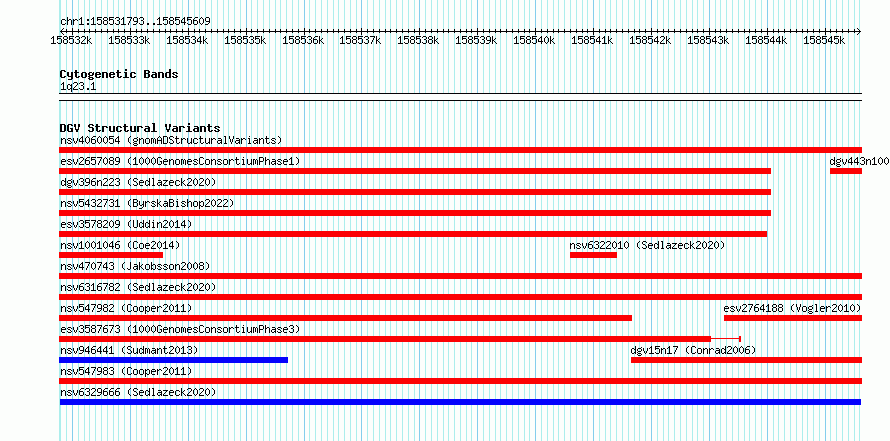Click the 158536k ruler tick label
Screen dimensions: 890x441
coord(303,40)
